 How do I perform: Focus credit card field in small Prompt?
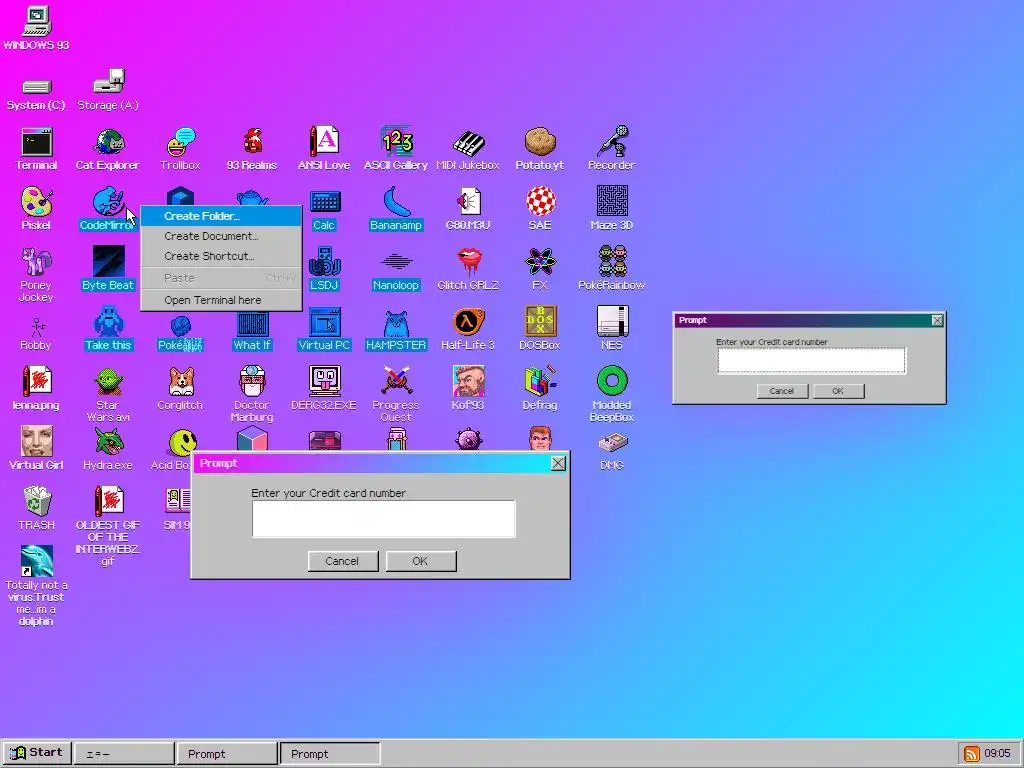pos(812,360)
